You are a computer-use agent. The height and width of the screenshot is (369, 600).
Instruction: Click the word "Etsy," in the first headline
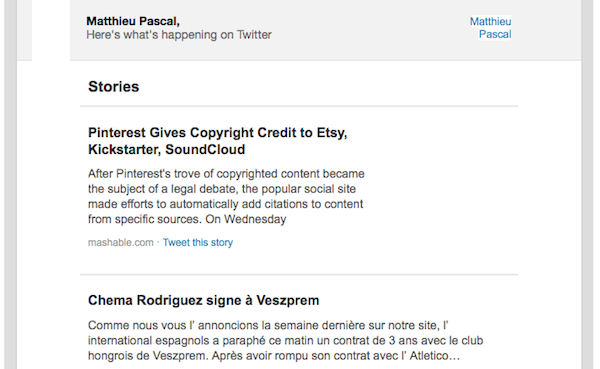point(332,133)
